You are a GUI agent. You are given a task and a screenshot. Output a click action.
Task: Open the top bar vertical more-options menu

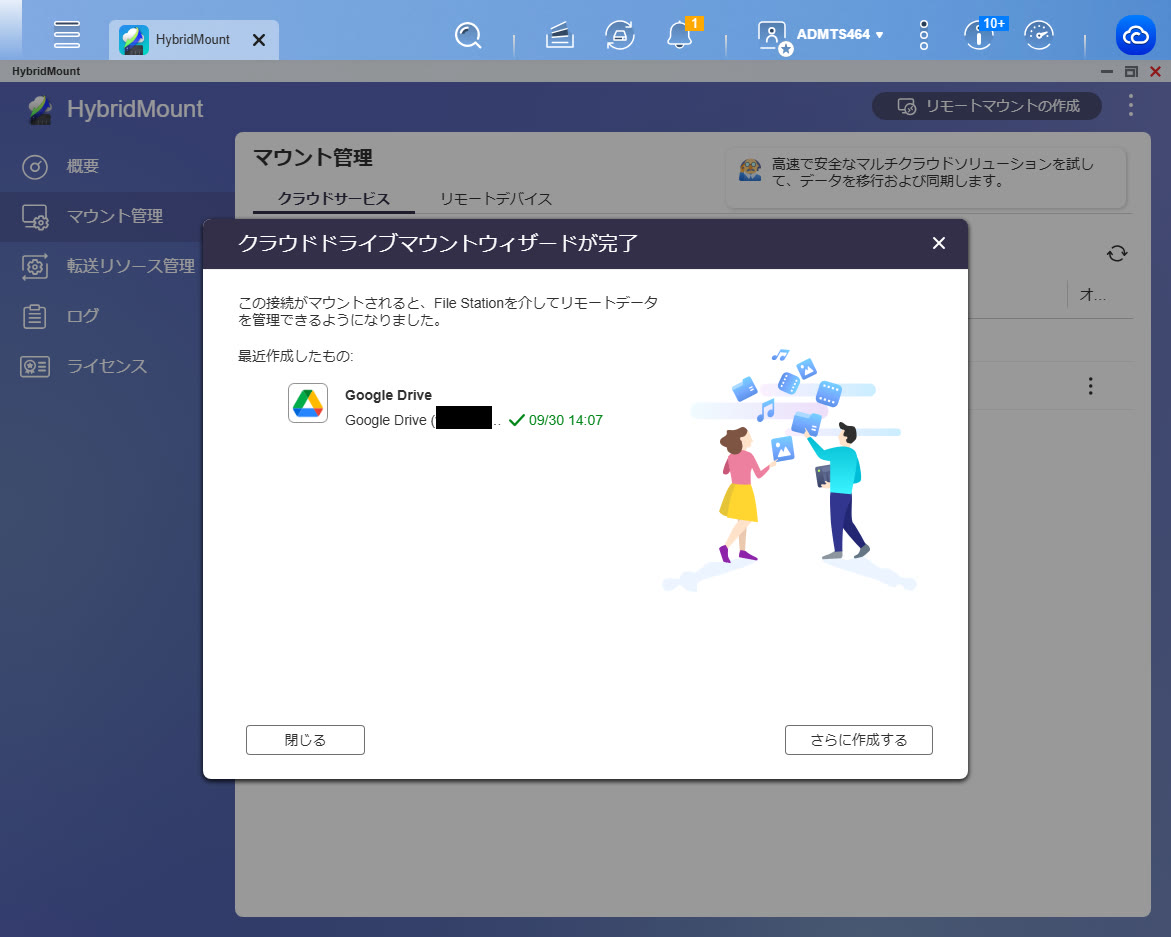[923, 35]
